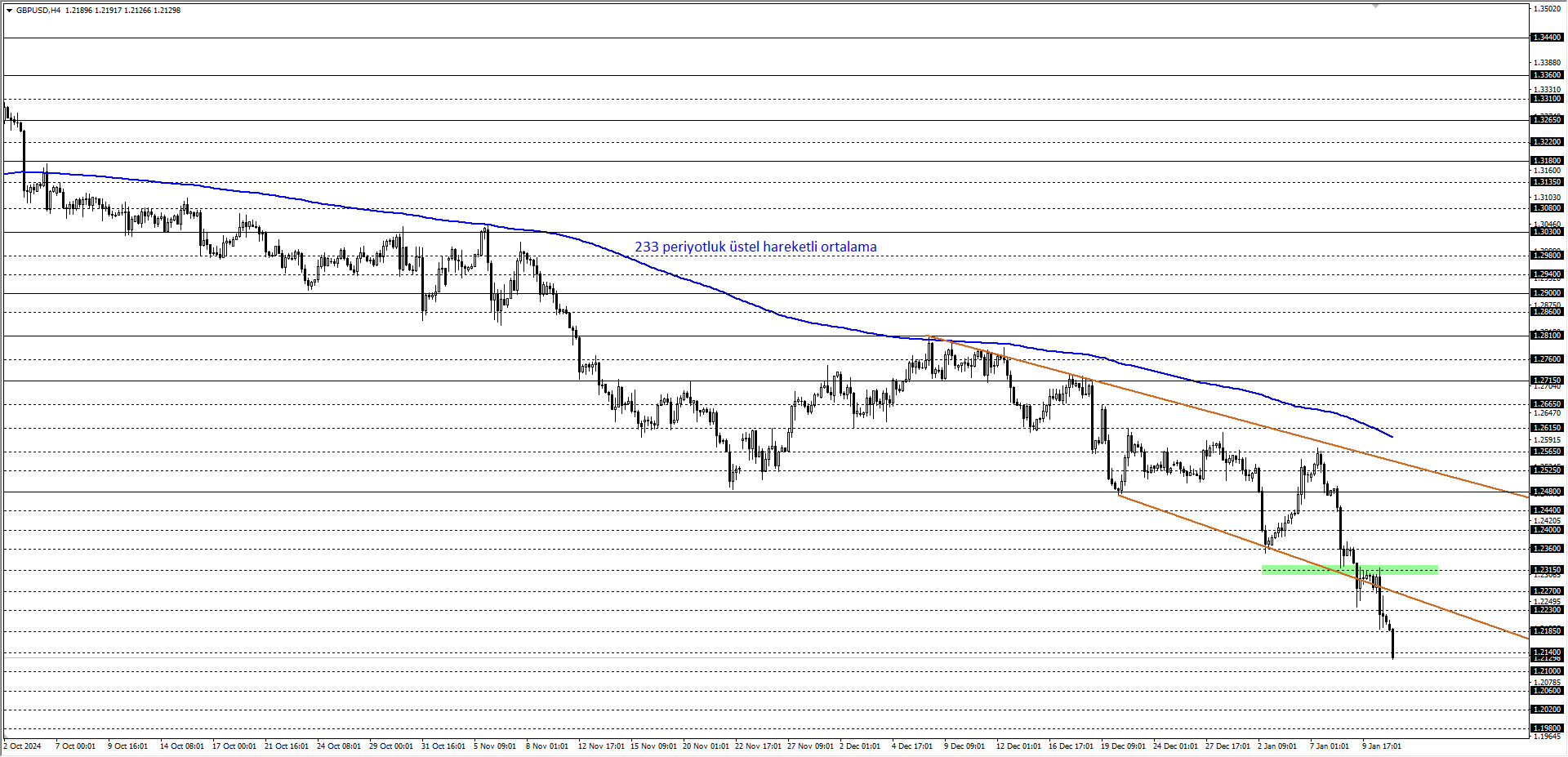Screen dimensions: 1568x757
Task: Click the 1.30800 price level label
Action: [x=1547, y=208]
